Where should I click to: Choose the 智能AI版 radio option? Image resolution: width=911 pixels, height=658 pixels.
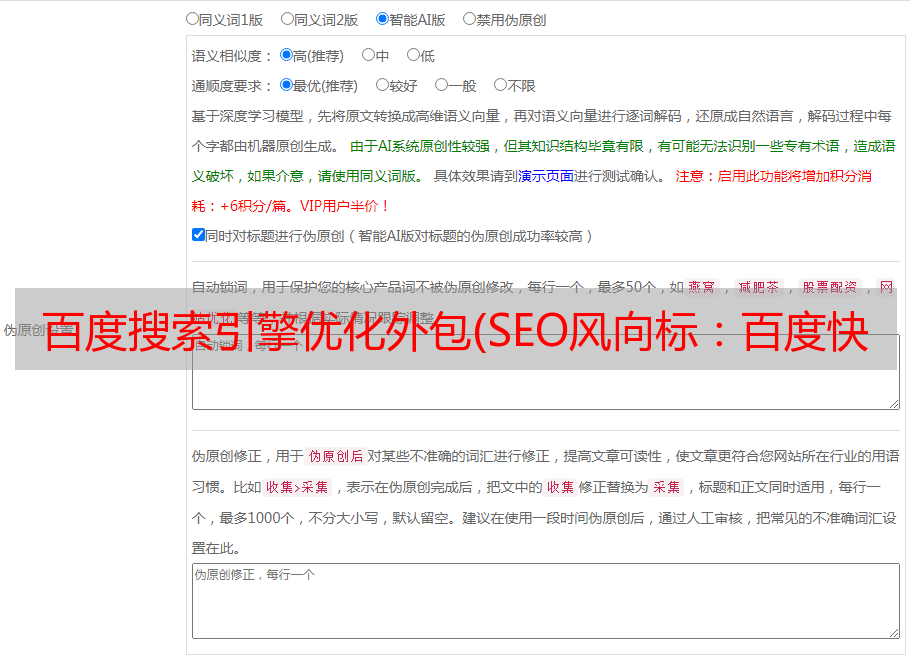click(x=382, y=19)
